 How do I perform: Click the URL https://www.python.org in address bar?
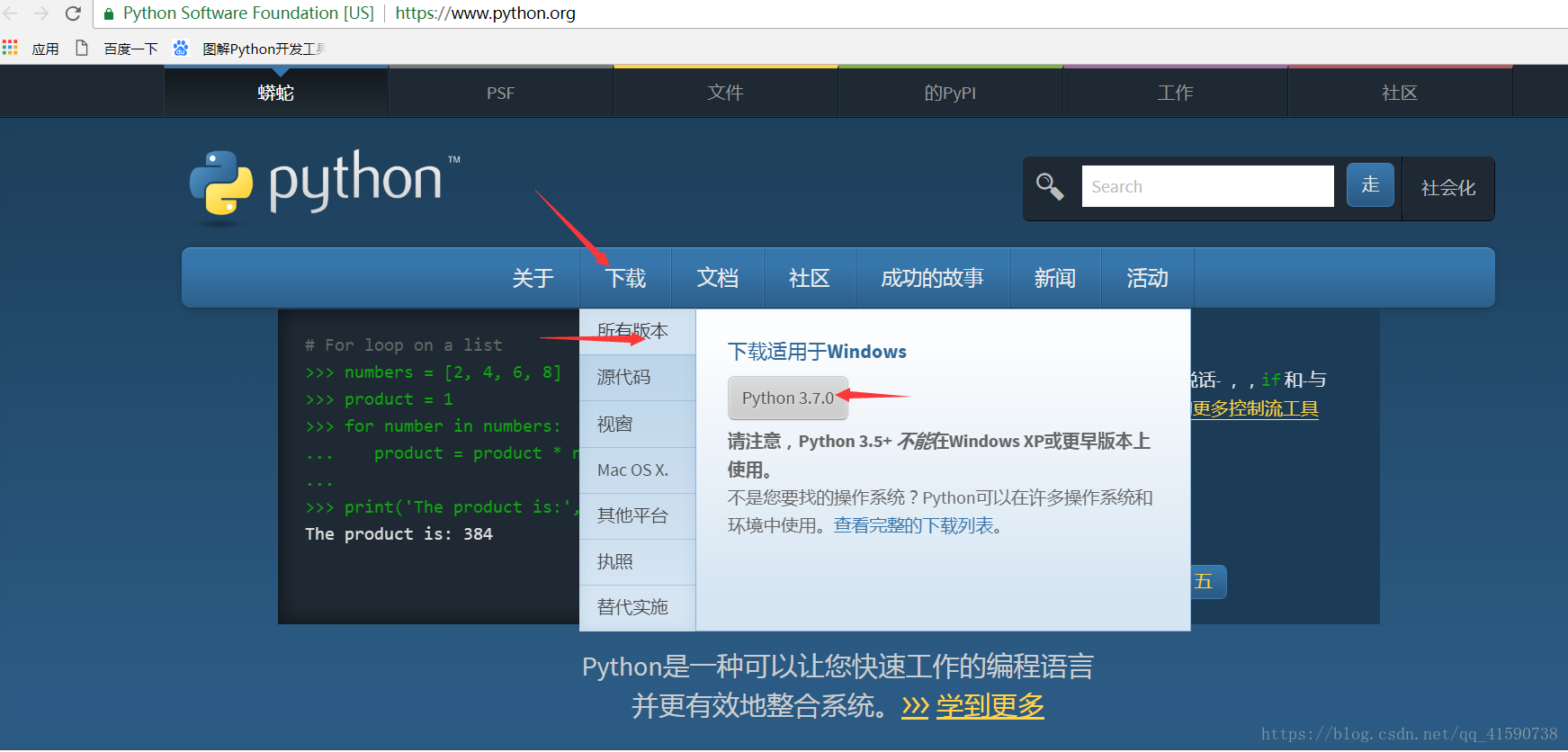tap(486, 13)
